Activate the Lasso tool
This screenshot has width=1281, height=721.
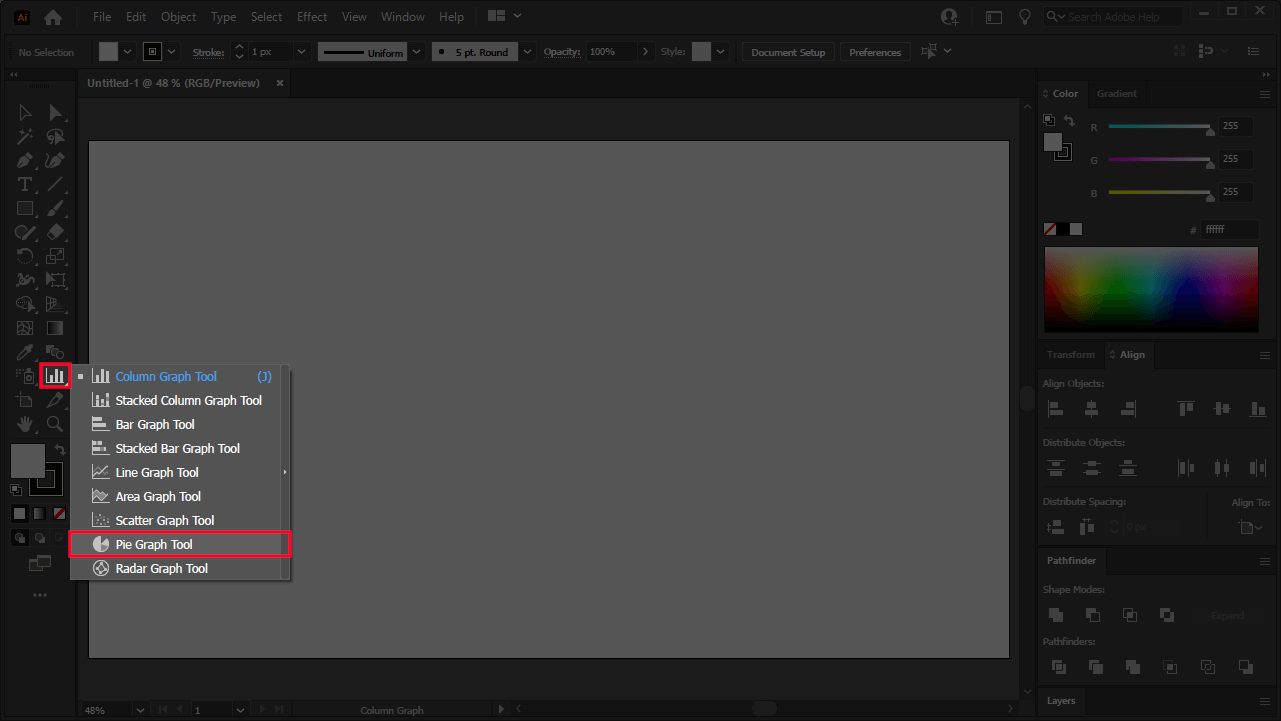56,137
